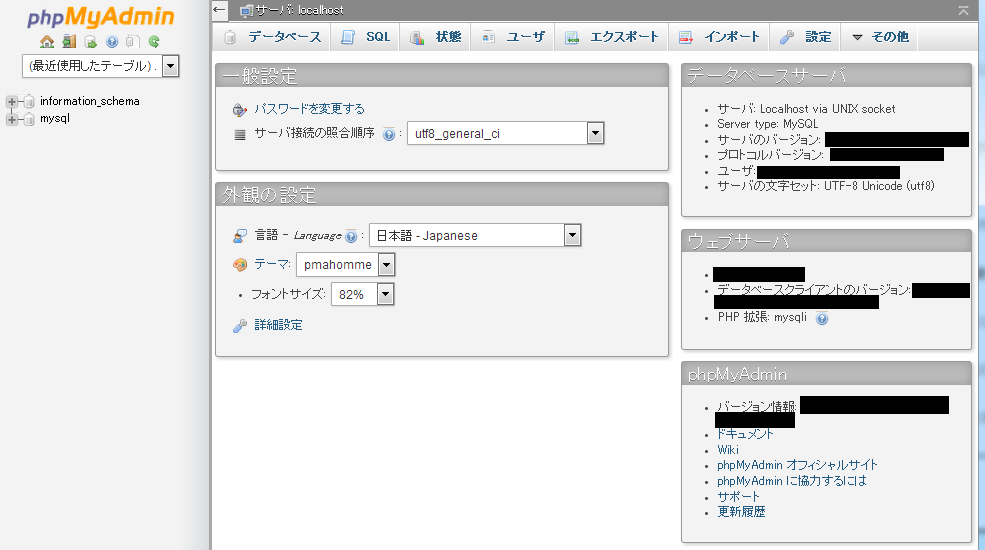Expand the mysql database tree node

(x=11, y=119)
